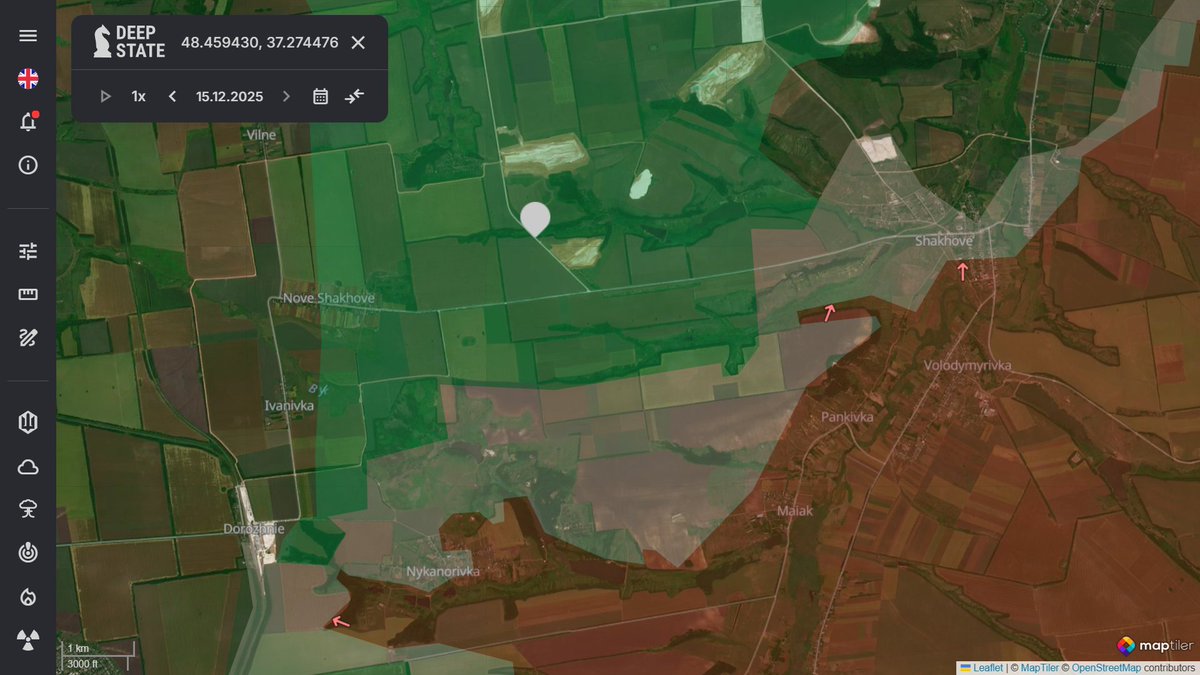This screenshot has height=675, width=1200.
Task: Open the map layers icon
Action: click(28, 423)
